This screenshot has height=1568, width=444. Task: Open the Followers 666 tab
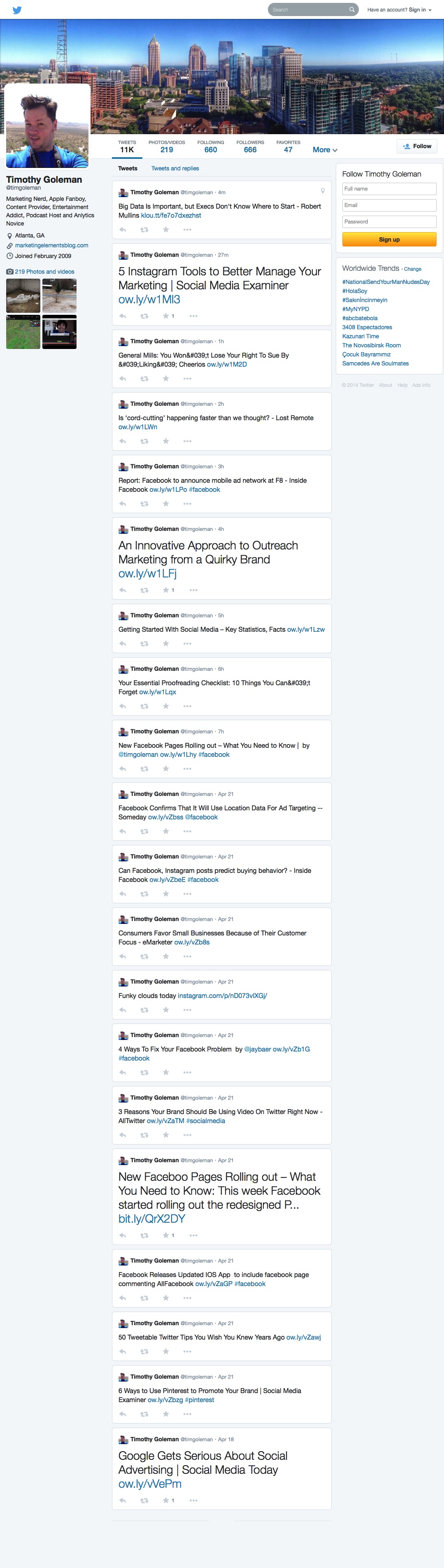[x=250, y=146]
